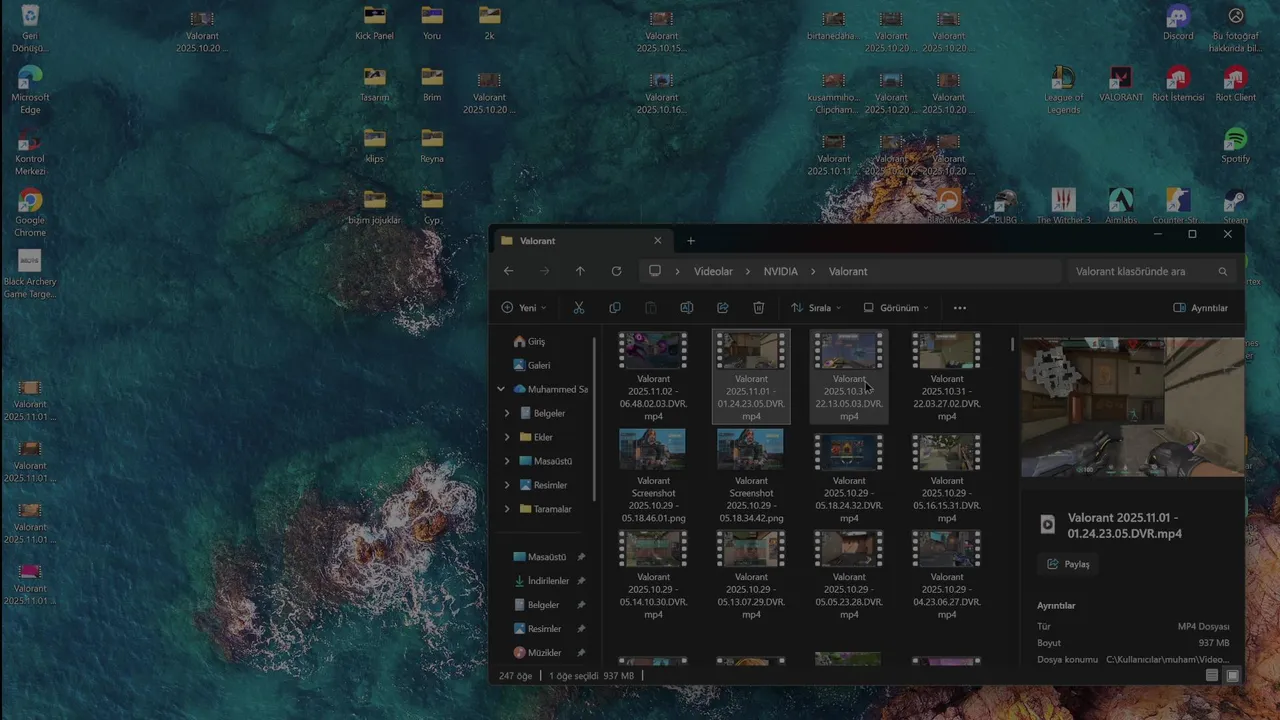Viewport: 1280px width, 720px height.
Task: Select the Kontrol Merkezi desktop icon
Action: coord(30,152)
